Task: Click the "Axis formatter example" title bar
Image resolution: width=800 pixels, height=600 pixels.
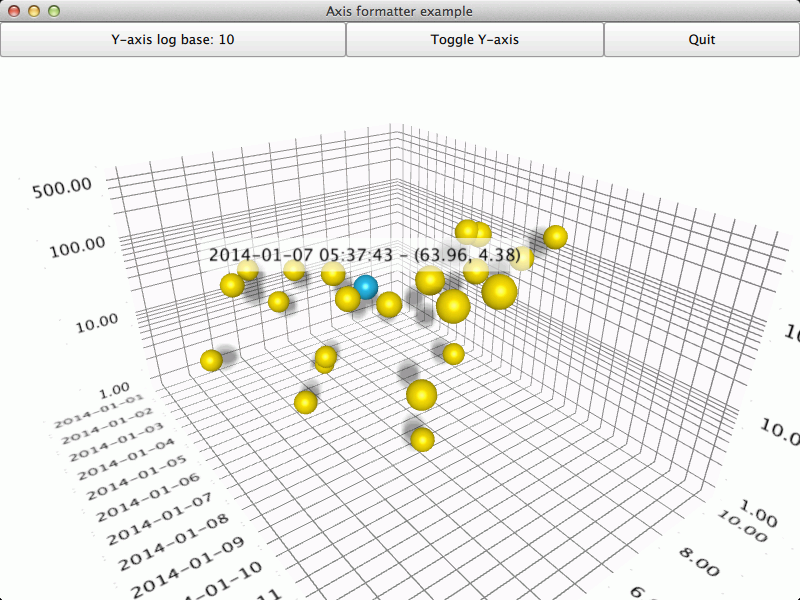Action: coord(400,11)
